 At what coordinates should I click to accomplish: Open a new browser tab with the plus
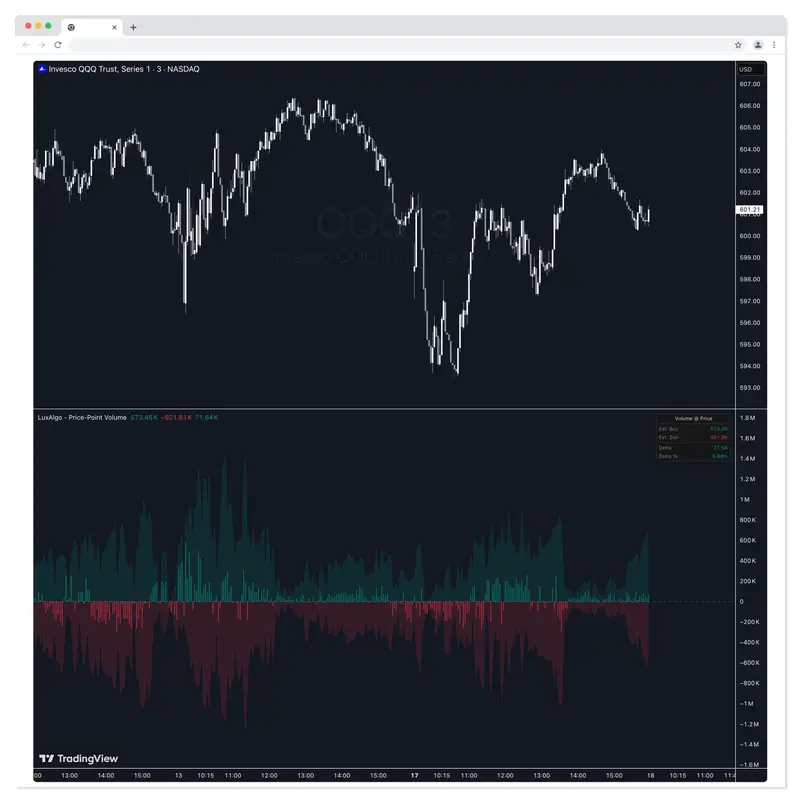point(131,27)
